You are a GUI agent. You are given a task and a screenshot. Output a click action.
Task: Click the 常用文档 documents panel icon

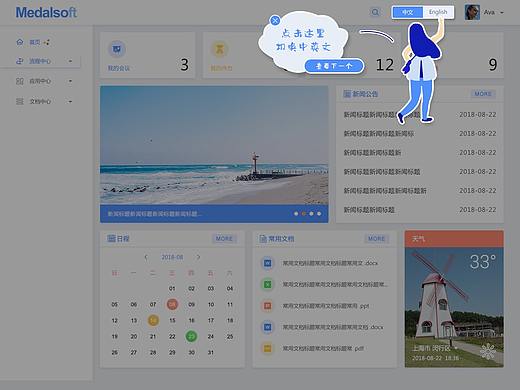pos(263,238)
